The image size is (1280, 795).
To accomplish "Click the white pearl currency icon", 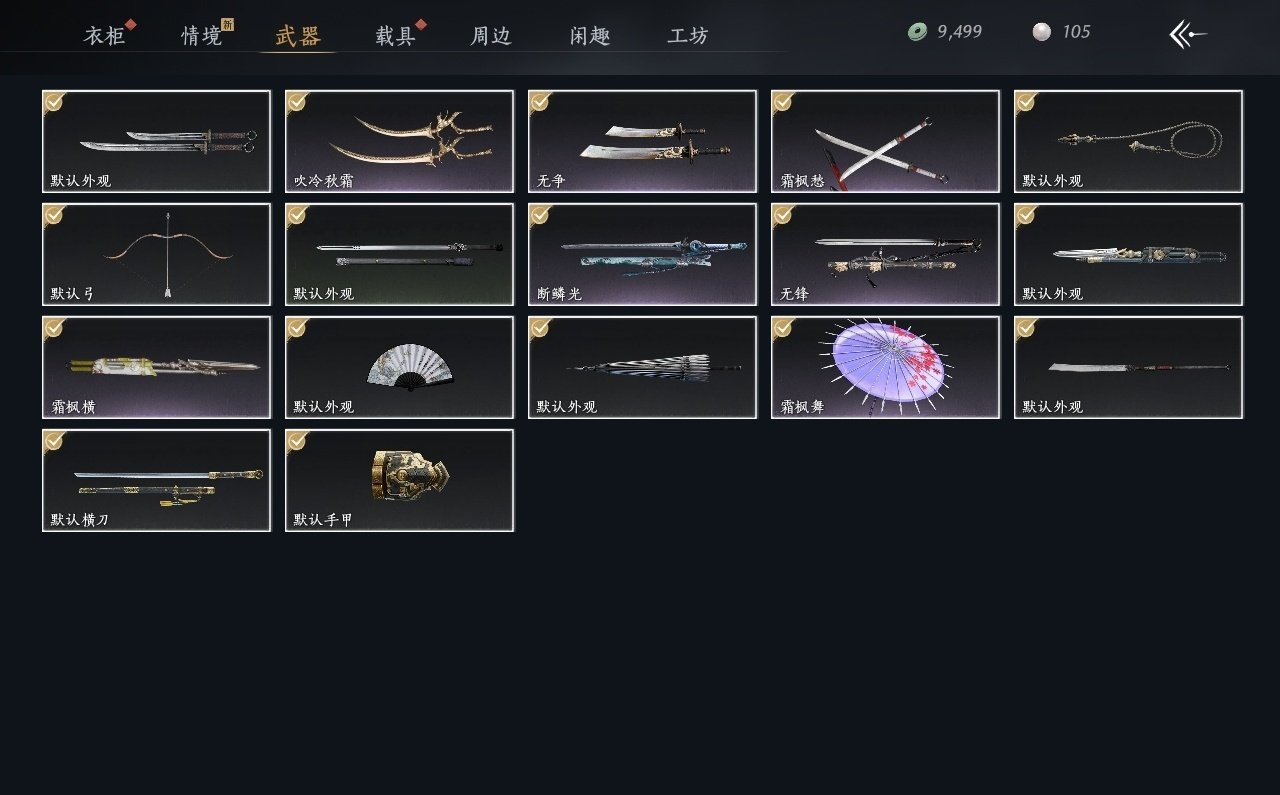I will (x=1042, y=32).
